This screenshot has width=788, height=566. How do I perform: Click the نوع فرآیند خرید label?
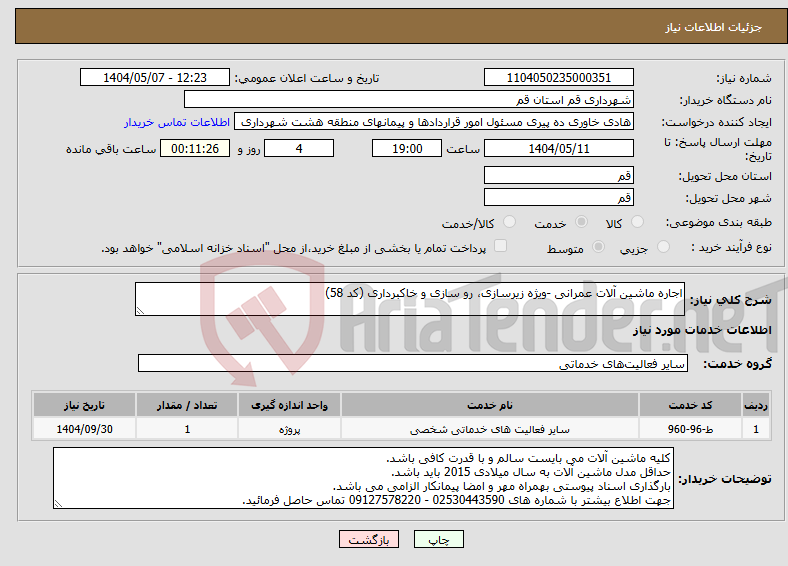731,247
